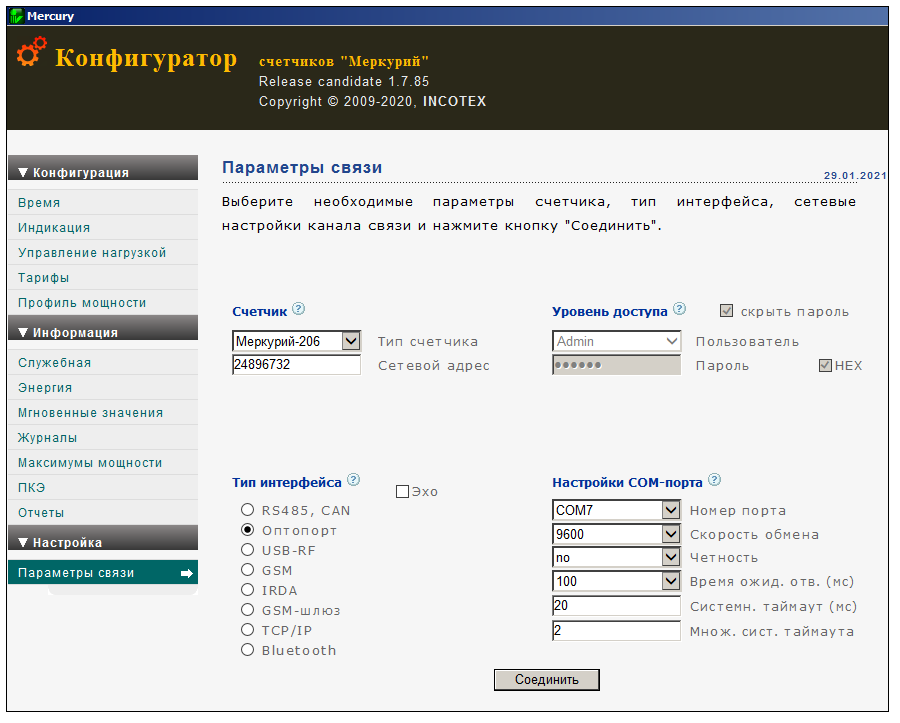Click the white arrow on Параметры связи
900x723 pixels.
[x=187, y=573]
